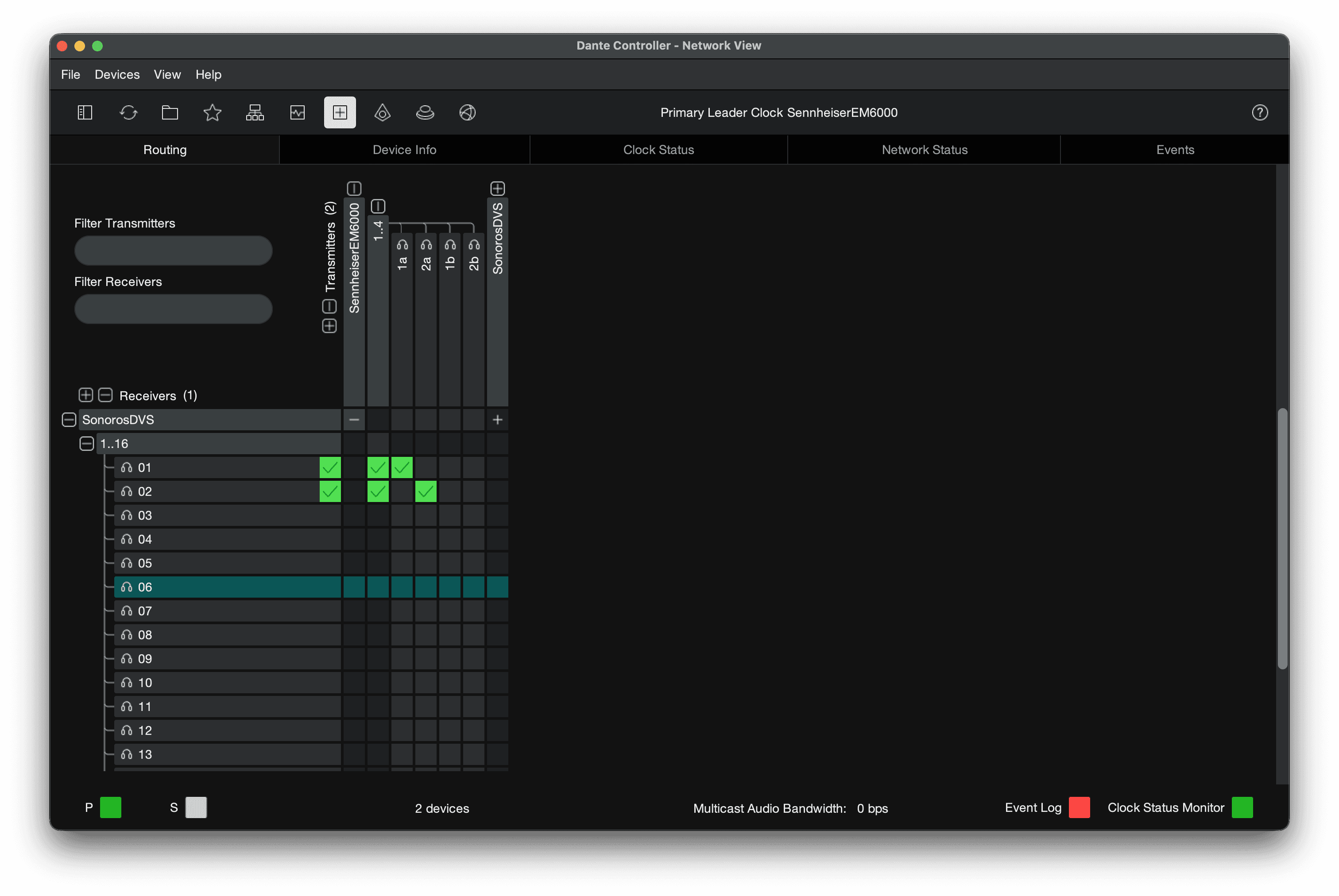Expand the SonorosDVS transmitter column

coord(497,189)
